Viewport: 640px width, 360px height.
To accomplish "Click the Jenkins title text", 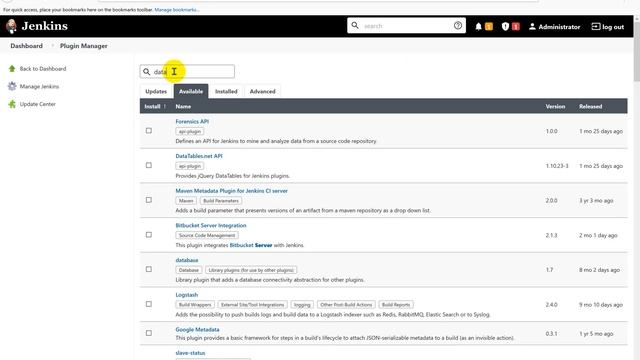I will 44,26.
